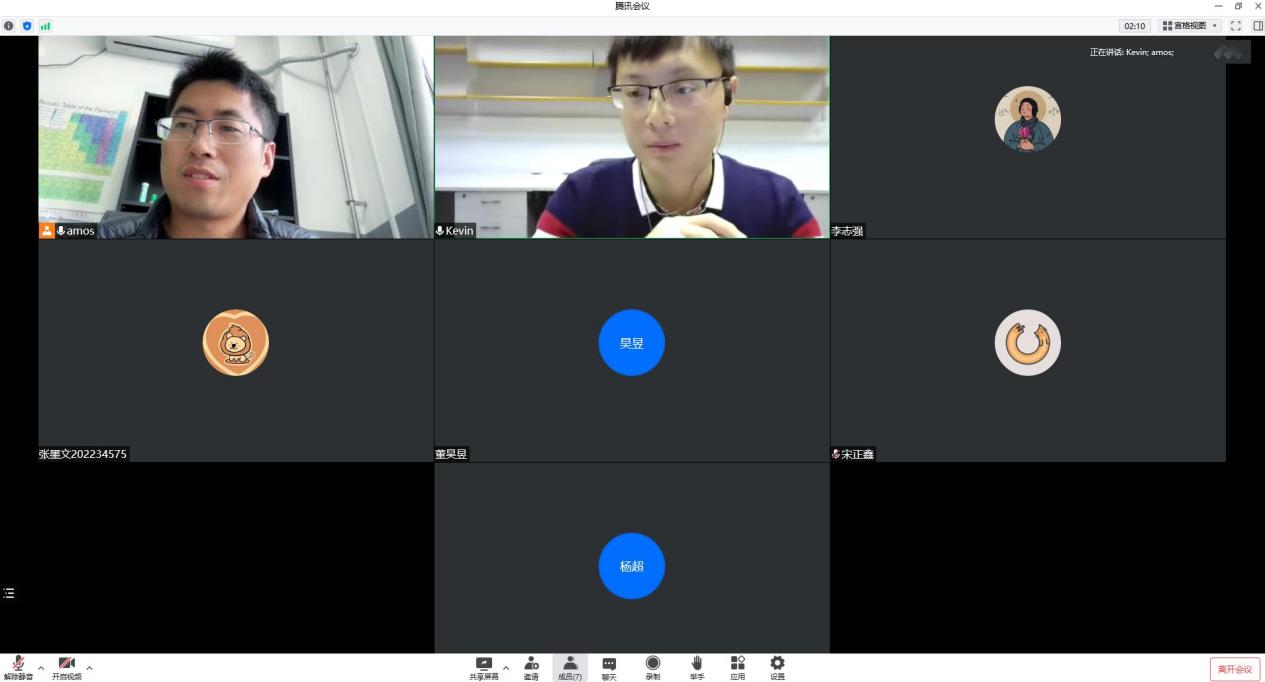Open the 应用 apps menu
Screen dimensions: 1265x682
pos(737,667)
